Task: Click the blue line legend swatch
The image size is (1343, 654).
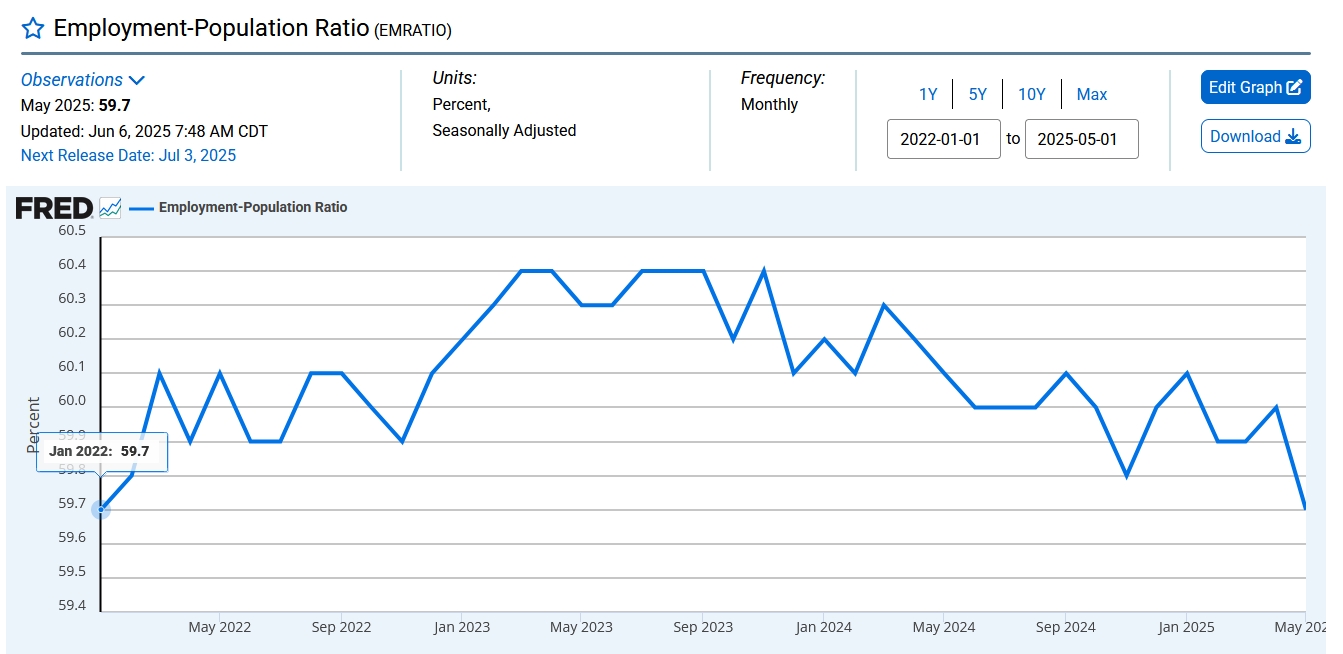Action: 142,208
